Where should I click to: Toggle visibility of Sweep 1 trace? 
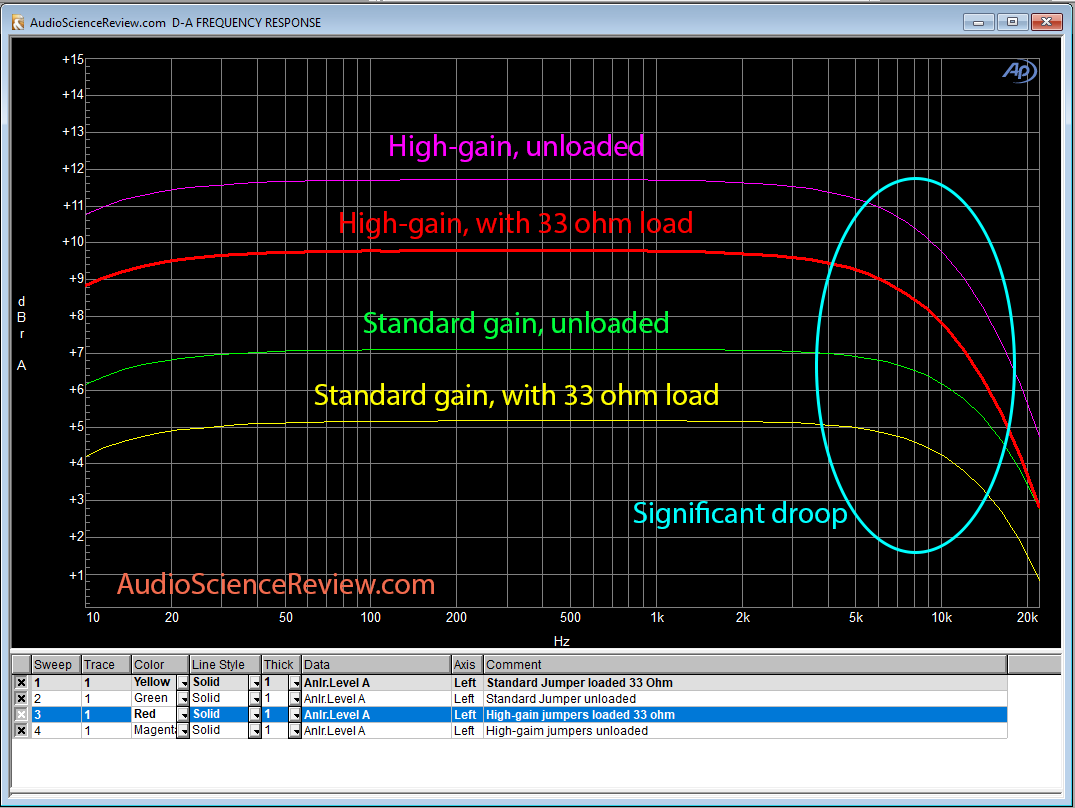click(22, 682)
